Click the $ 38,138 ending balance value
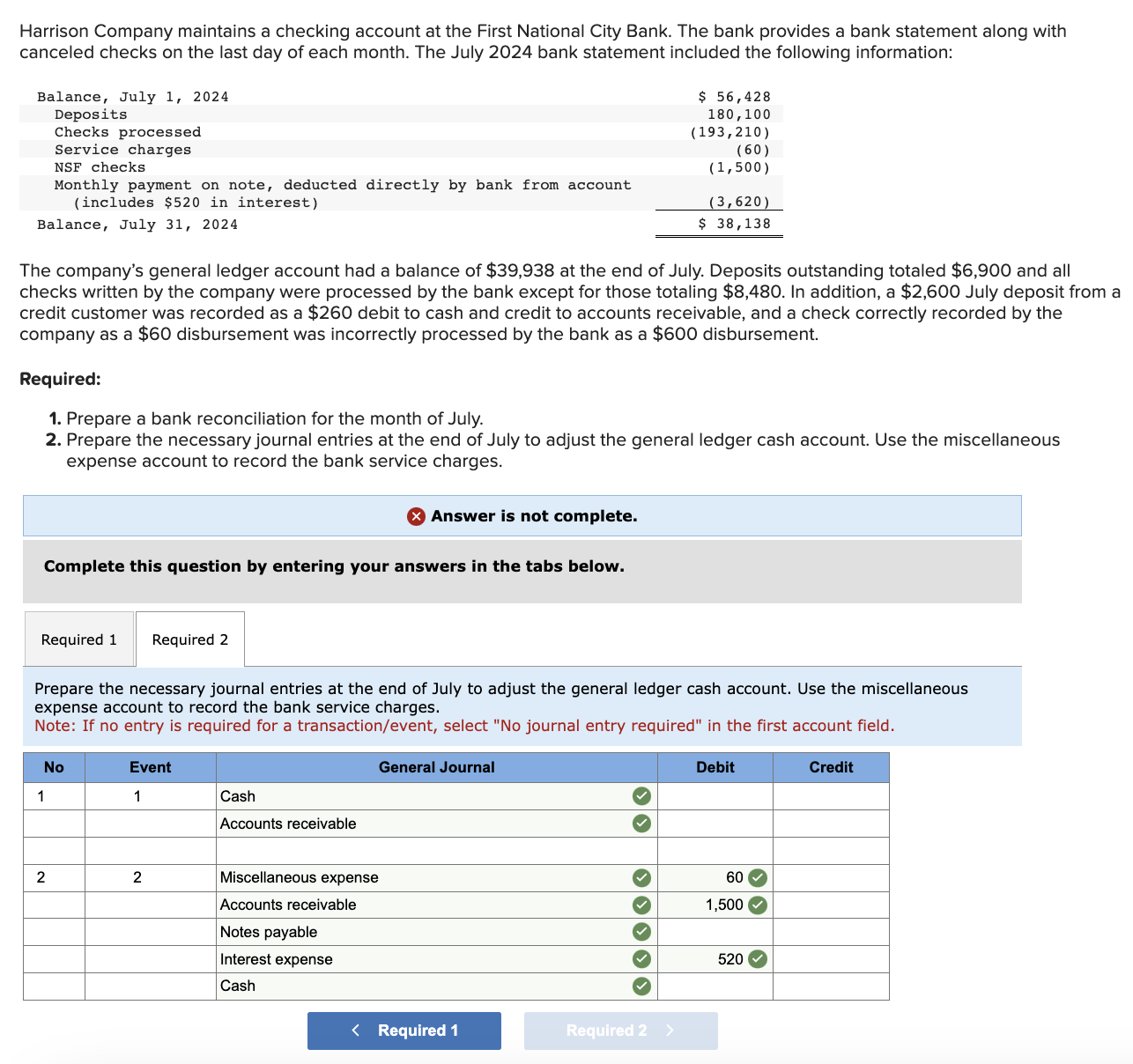The image size is (1133, 1064). [x=734, y=224]
